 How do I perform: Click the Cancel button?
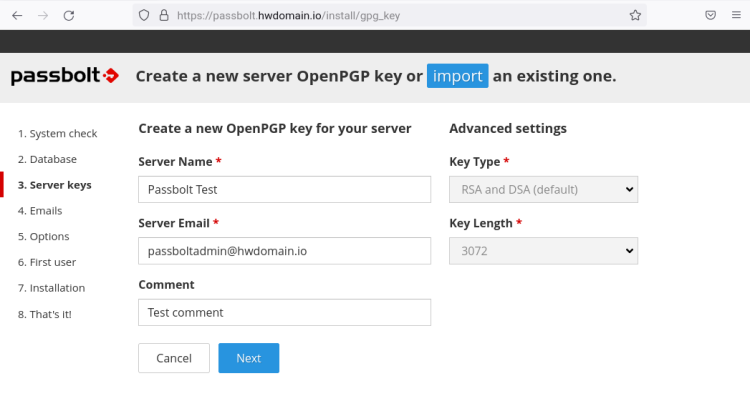click(174, 358)
